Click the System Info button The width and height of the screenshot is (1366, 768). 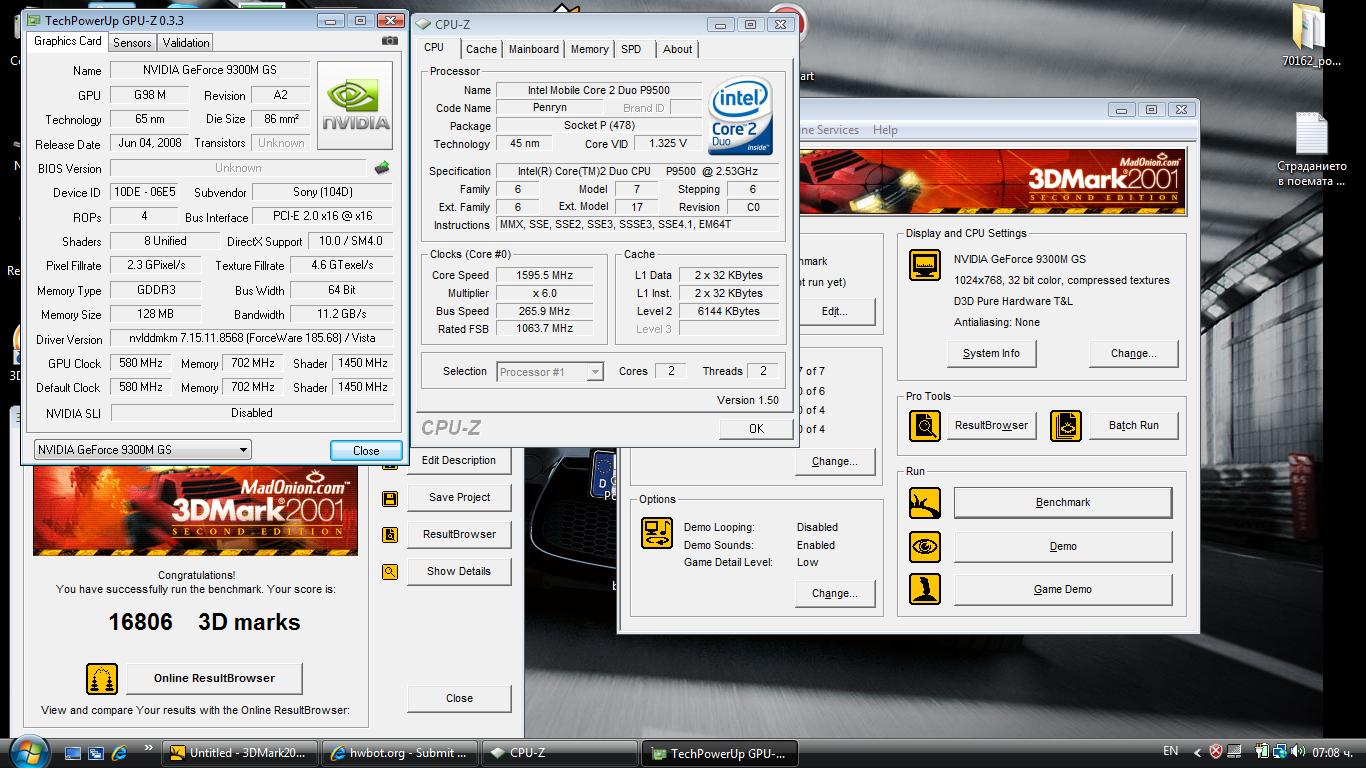pyautogui.click(x=991, y=353)
